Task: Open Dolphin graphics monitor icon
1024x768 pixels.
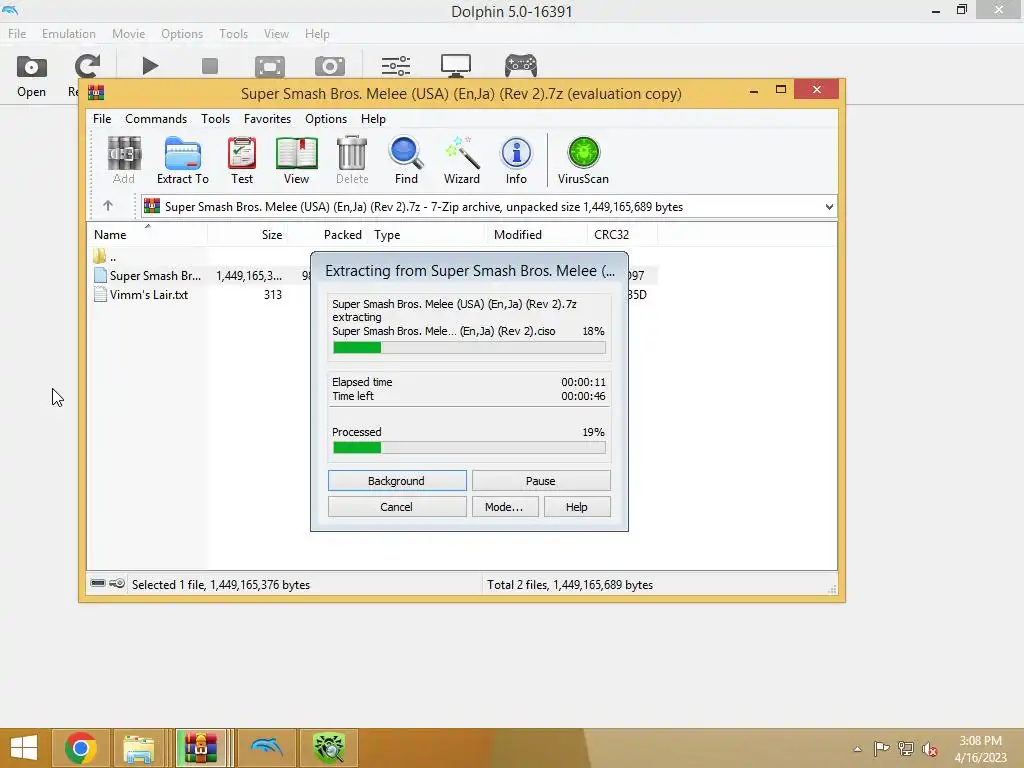Action: (456, 66)
